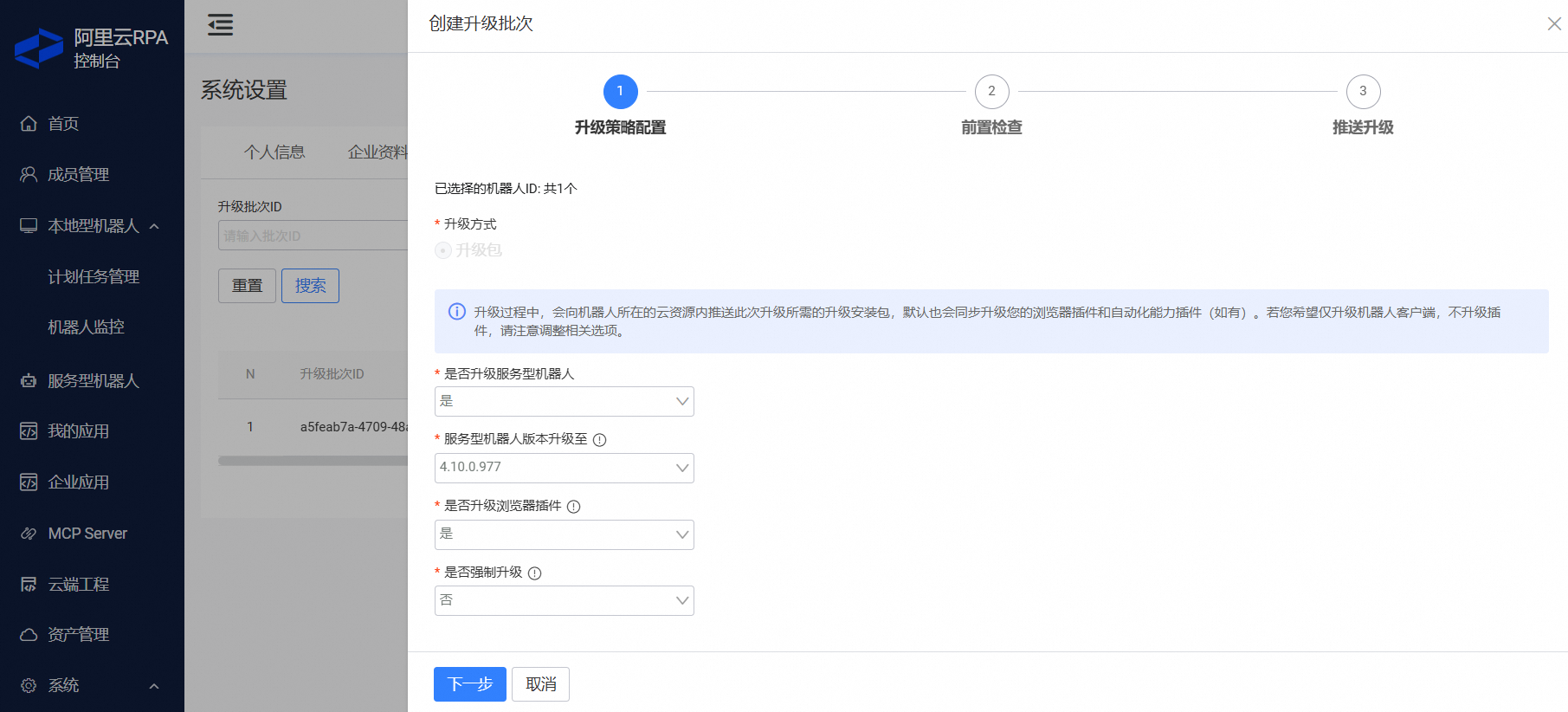
Task: Click the help icon next to 是否强制升级
Action: tap(534, 573)
